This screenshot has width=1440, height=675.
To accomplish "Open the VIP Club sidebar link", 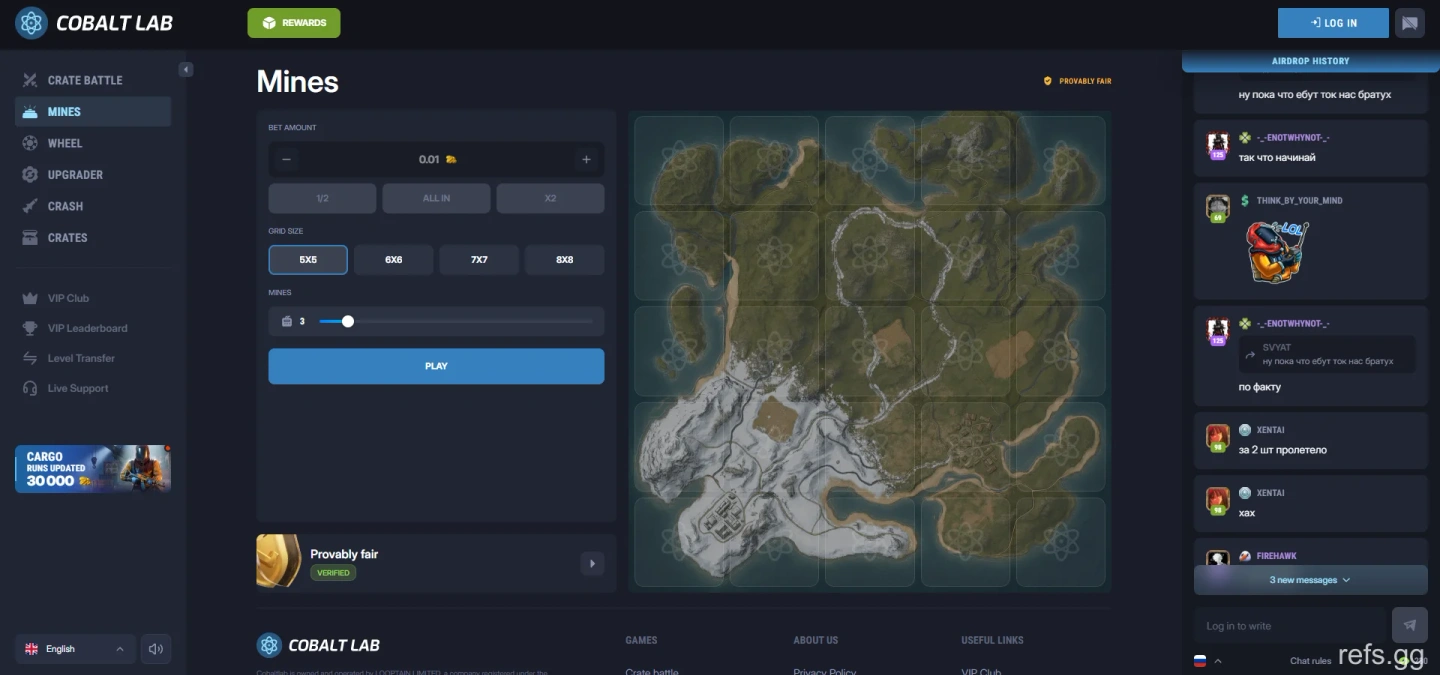I will pyautogui.click(x=68, y=298).
